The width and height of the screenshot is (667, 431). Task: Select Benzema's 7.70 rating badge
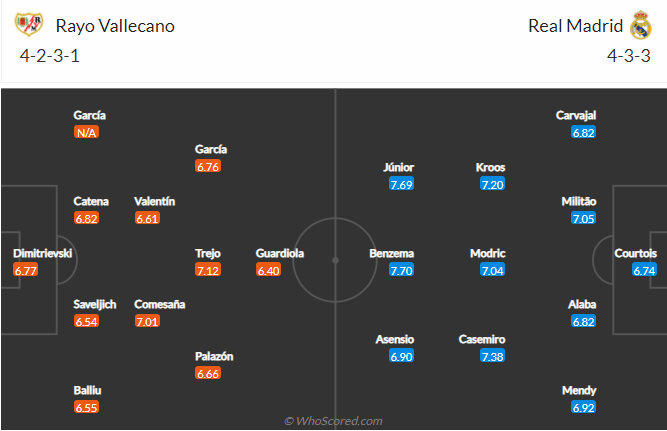pos(401,270)
